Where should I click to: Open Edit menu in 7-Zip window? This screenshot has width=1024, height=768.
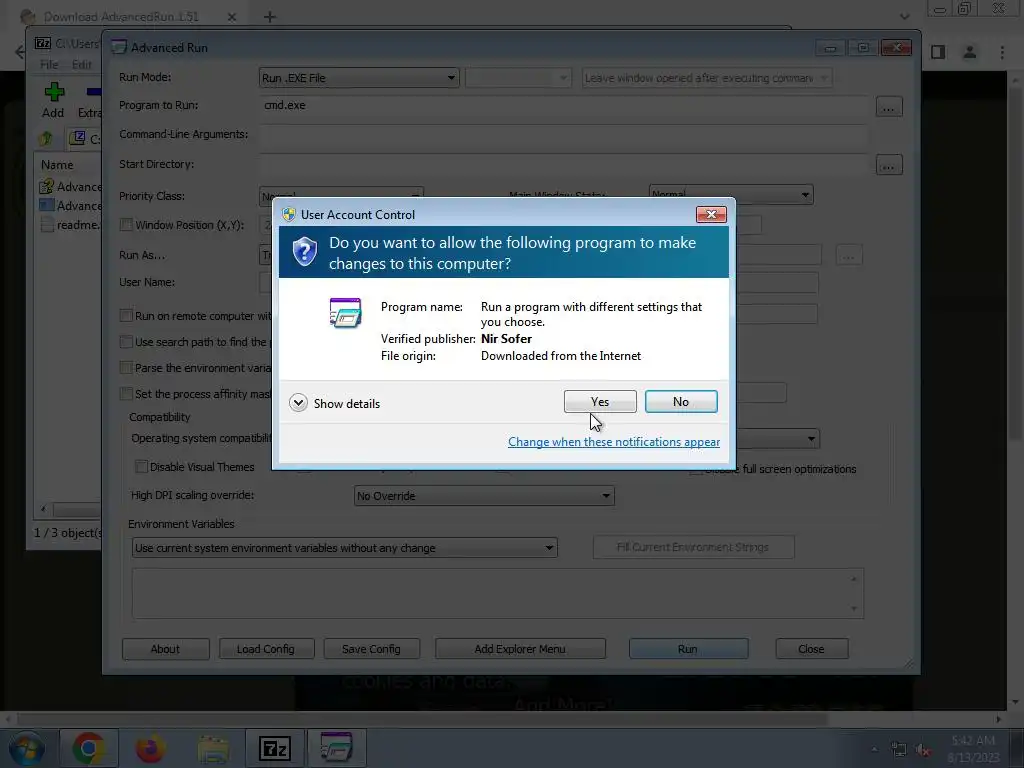point(82,65)
